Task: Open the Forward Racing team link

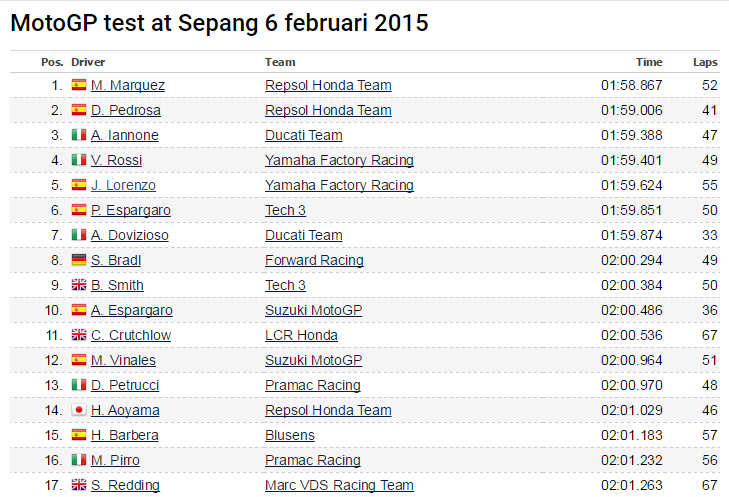Action: tap(314, 261)
